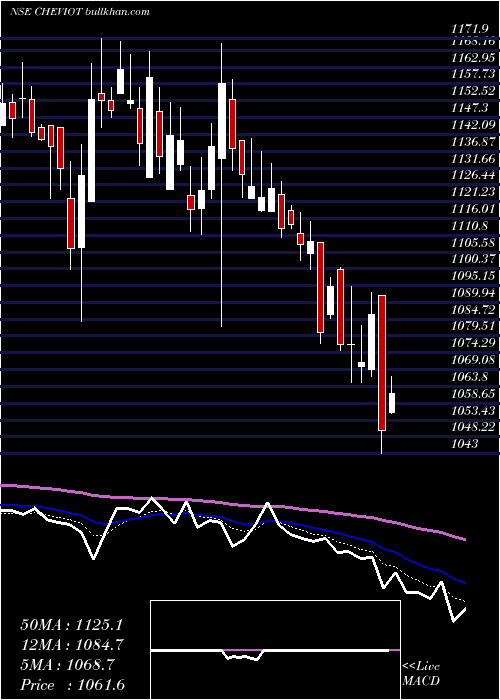Click the 1147.3 price axis label
The width and height of the screenshot is (500, 700).
[x=469, y=108]
